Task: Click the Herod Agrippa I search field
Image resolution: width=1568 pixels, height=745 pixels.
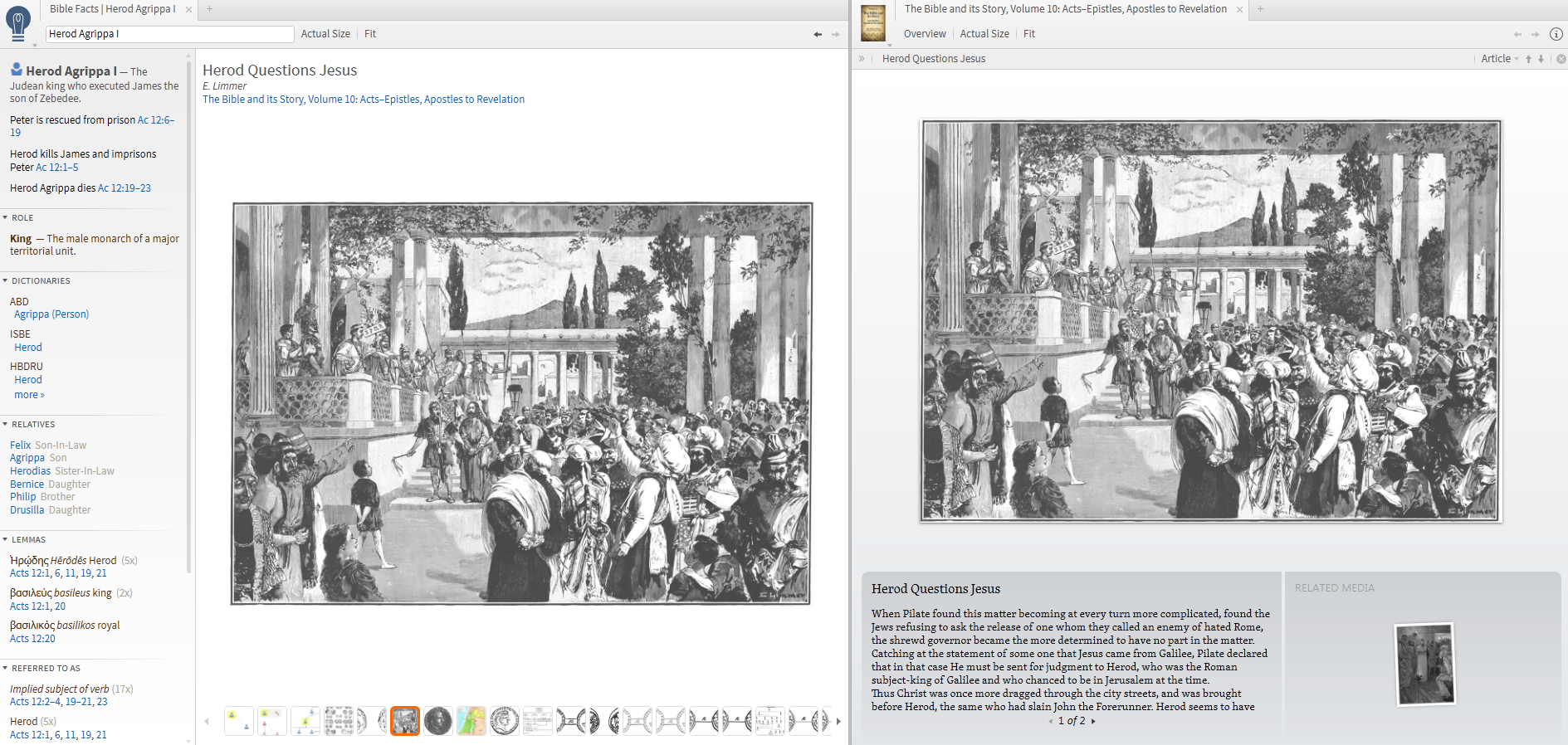Action: pos(169,34)
